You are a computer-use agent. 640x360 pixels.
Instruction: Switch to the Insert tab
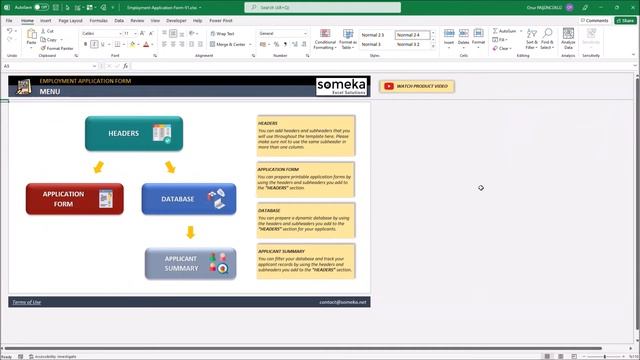[x=45, y=20]
